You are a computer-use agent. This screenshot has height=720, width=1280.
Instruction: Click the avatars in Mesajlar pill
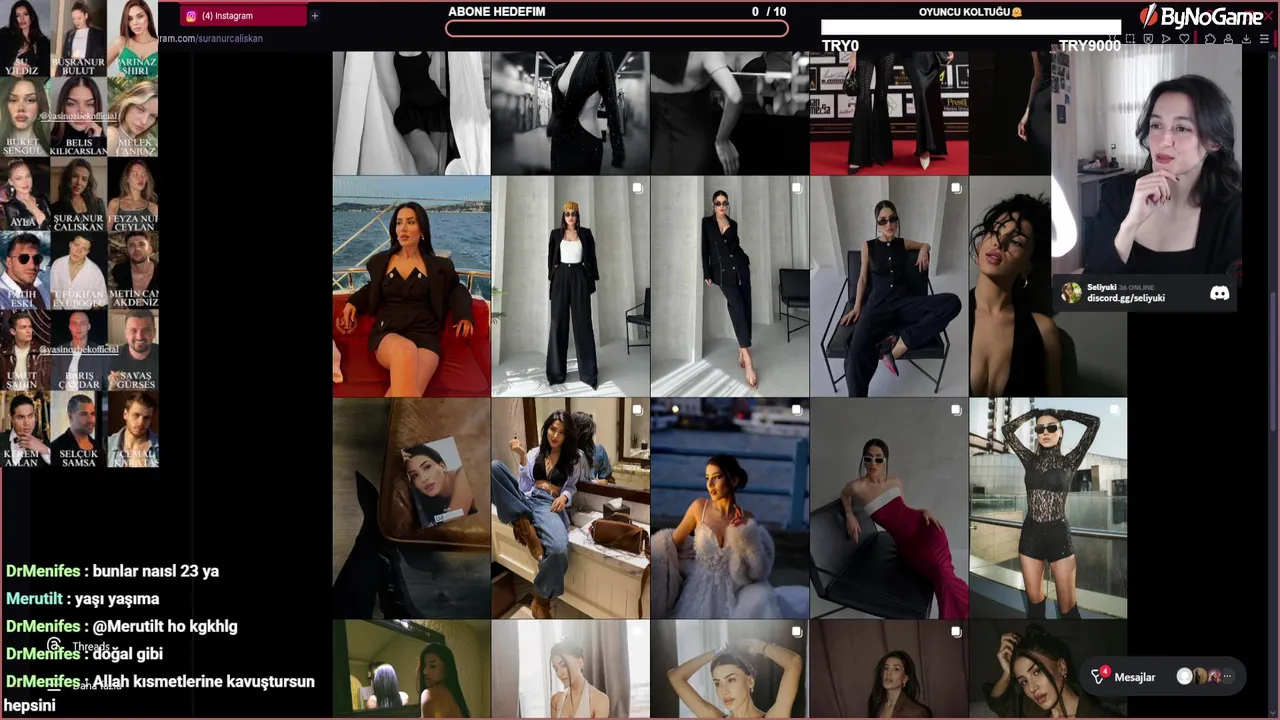(x=1205, y=677)
